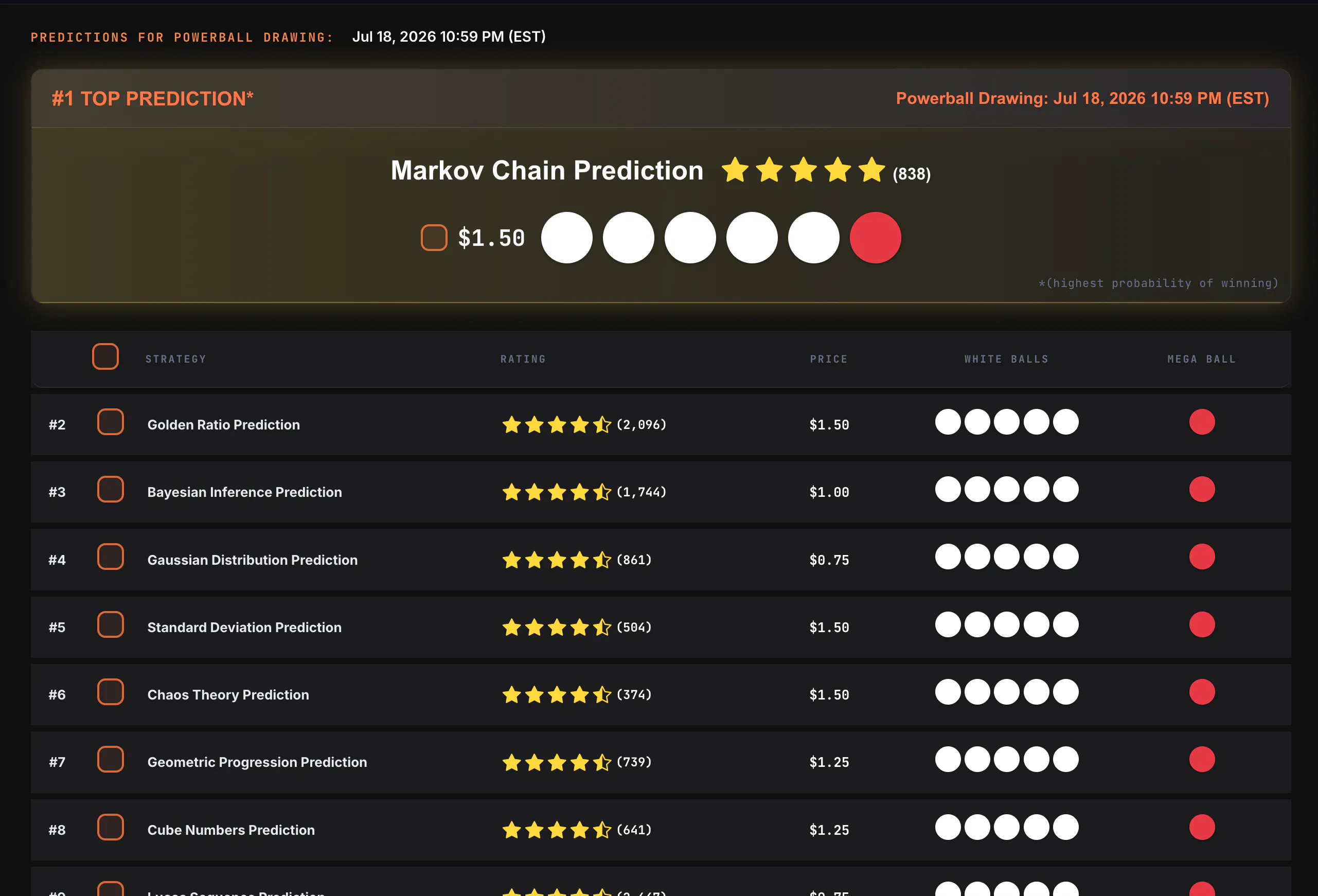Click the Chaos Theory row red mega ball
Screen dimensions: 1318x896
pos(1202,692)
